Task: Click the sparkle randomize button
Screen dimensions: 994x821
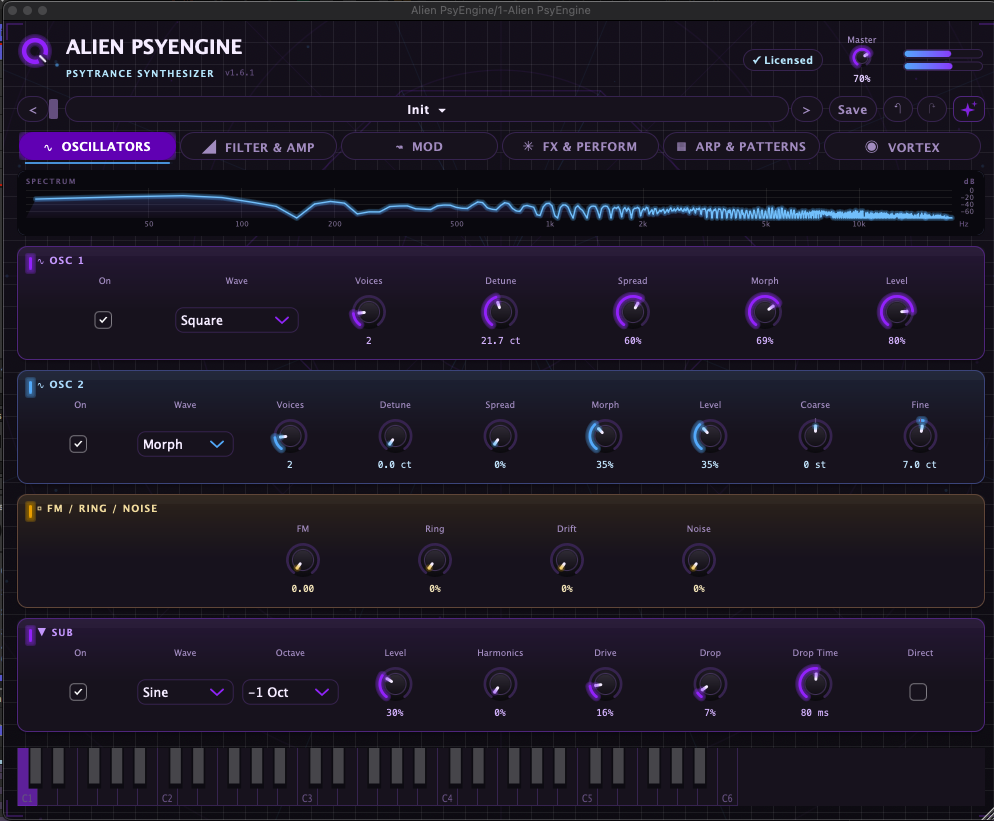Action: click(969, 109)
